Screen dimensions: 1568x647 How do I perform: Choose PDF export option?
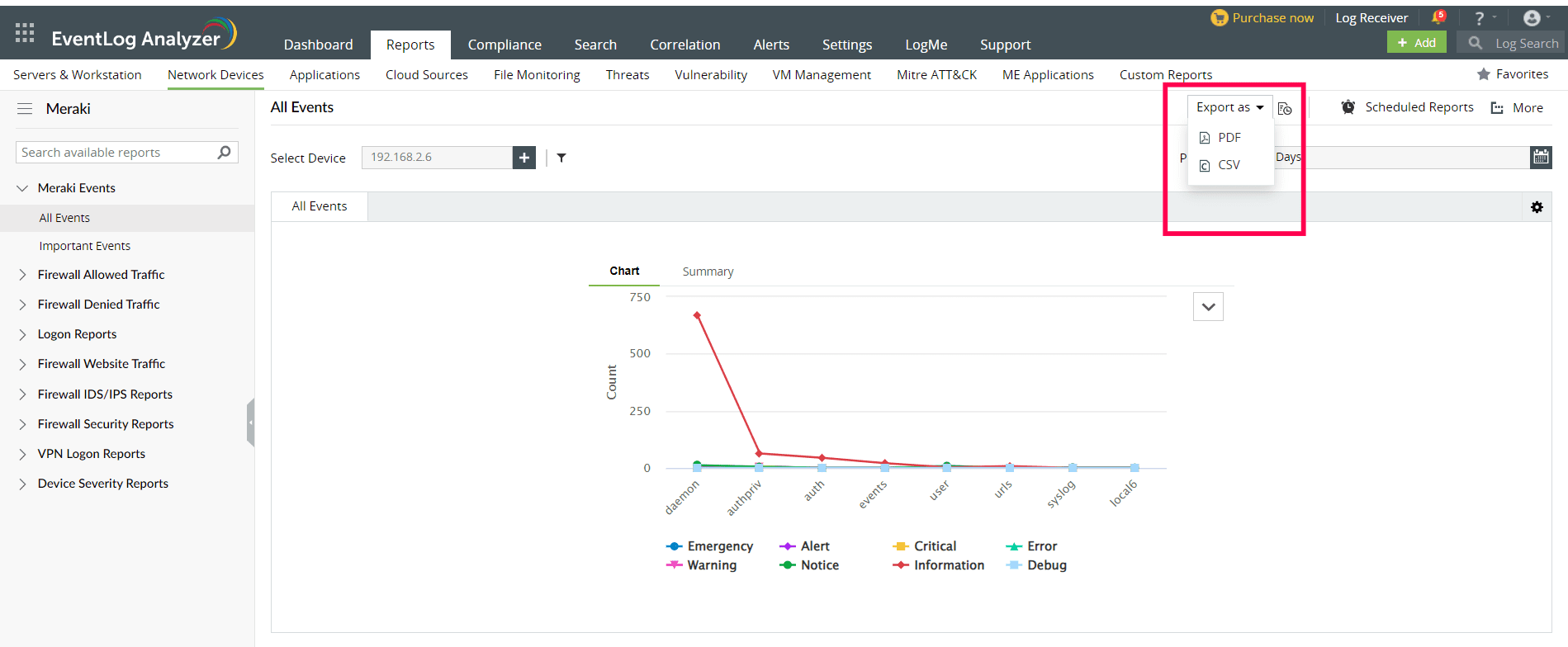tap(1230, 138)
